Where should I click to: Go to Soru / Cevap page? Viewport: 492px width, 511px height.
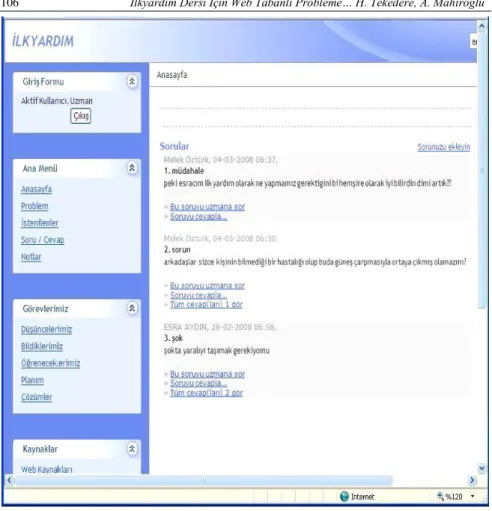[x=43, y=240]
